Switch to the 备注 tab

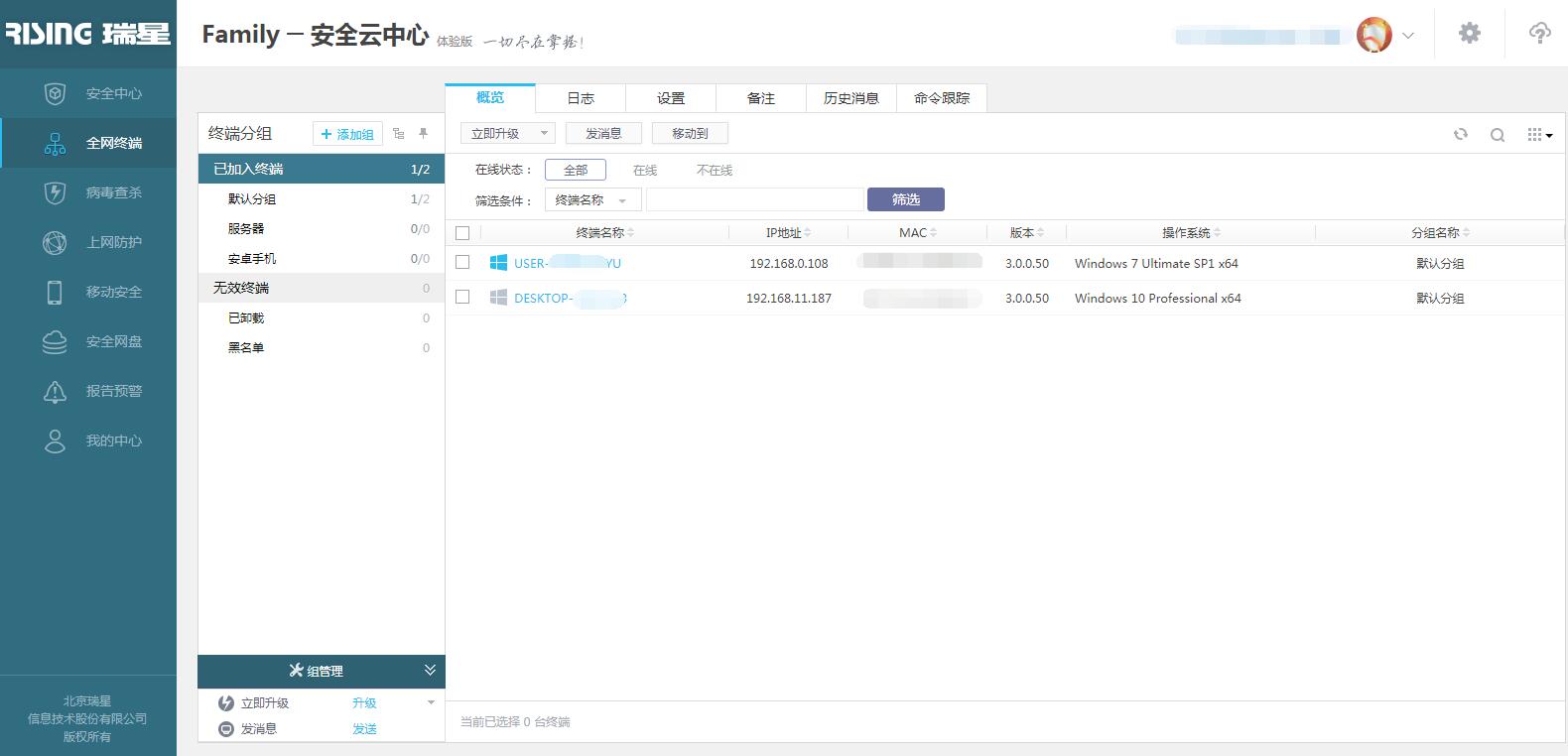pyautogui.click(x=761, y=98)
